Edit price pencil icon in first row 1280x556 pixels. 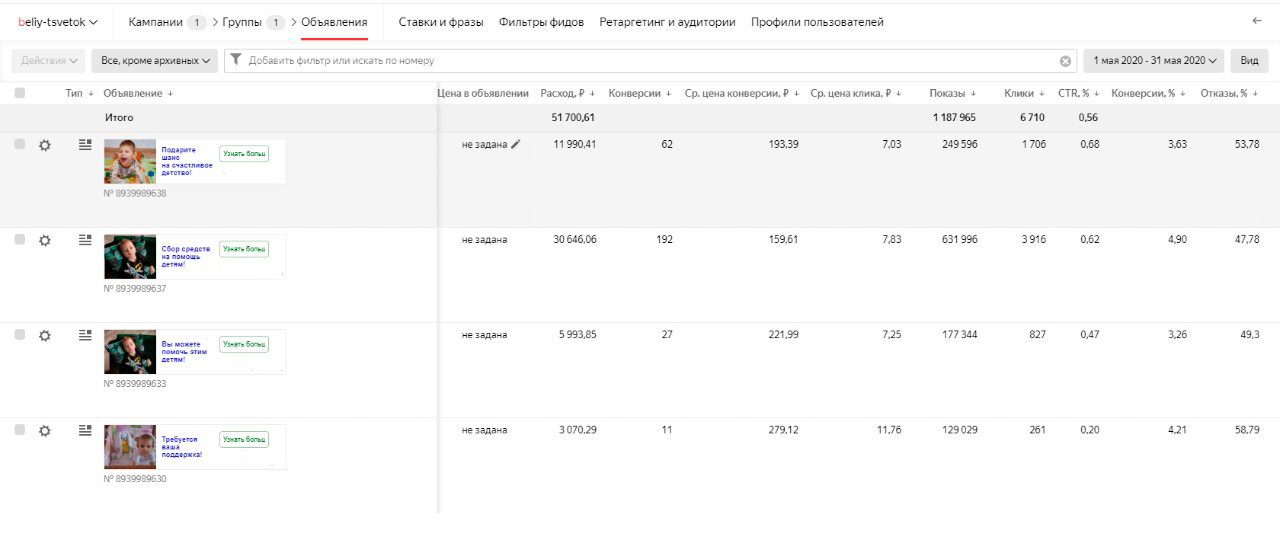tap(516, 145)
